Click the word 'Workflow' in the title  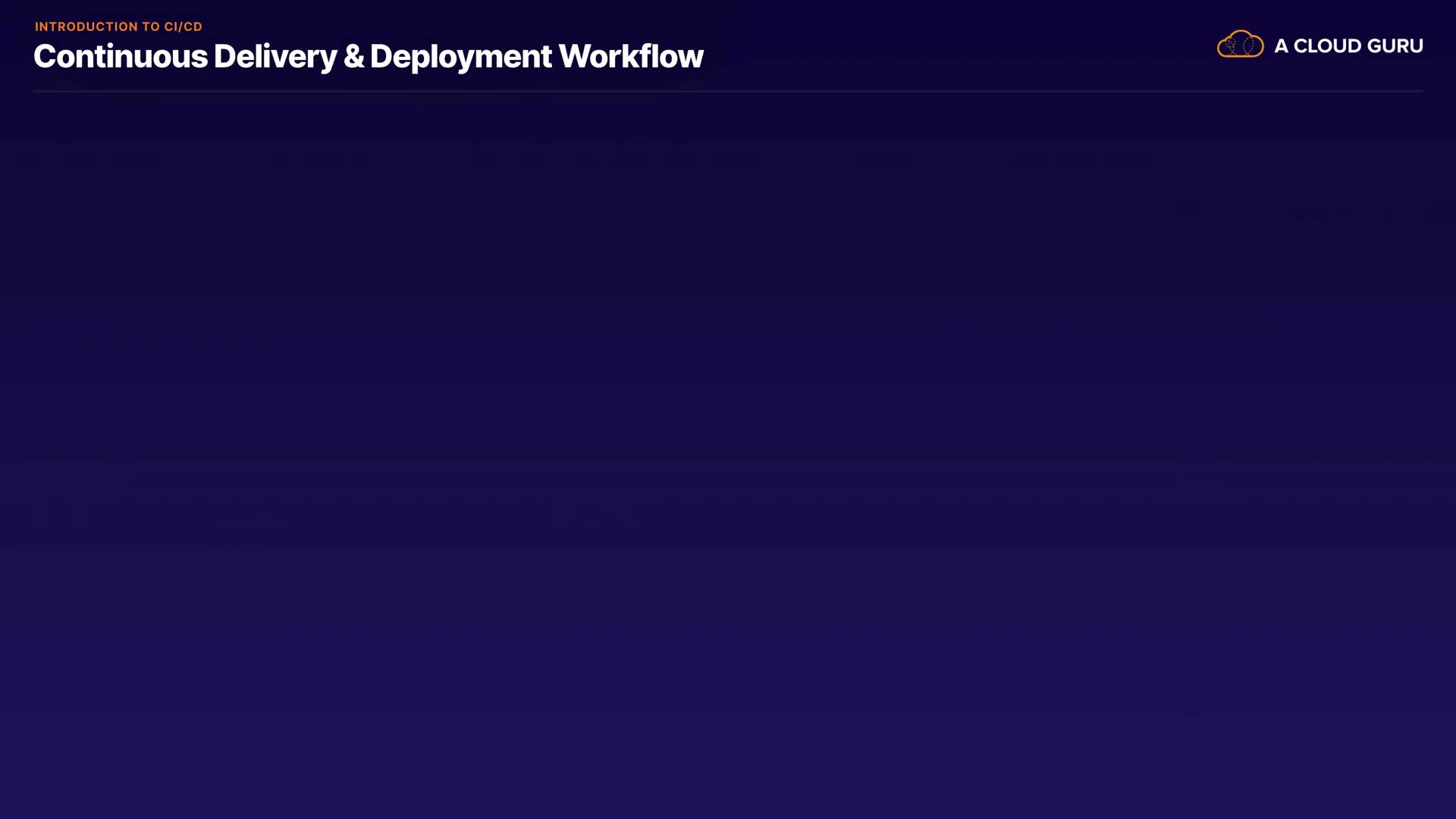tap(631, 57)
